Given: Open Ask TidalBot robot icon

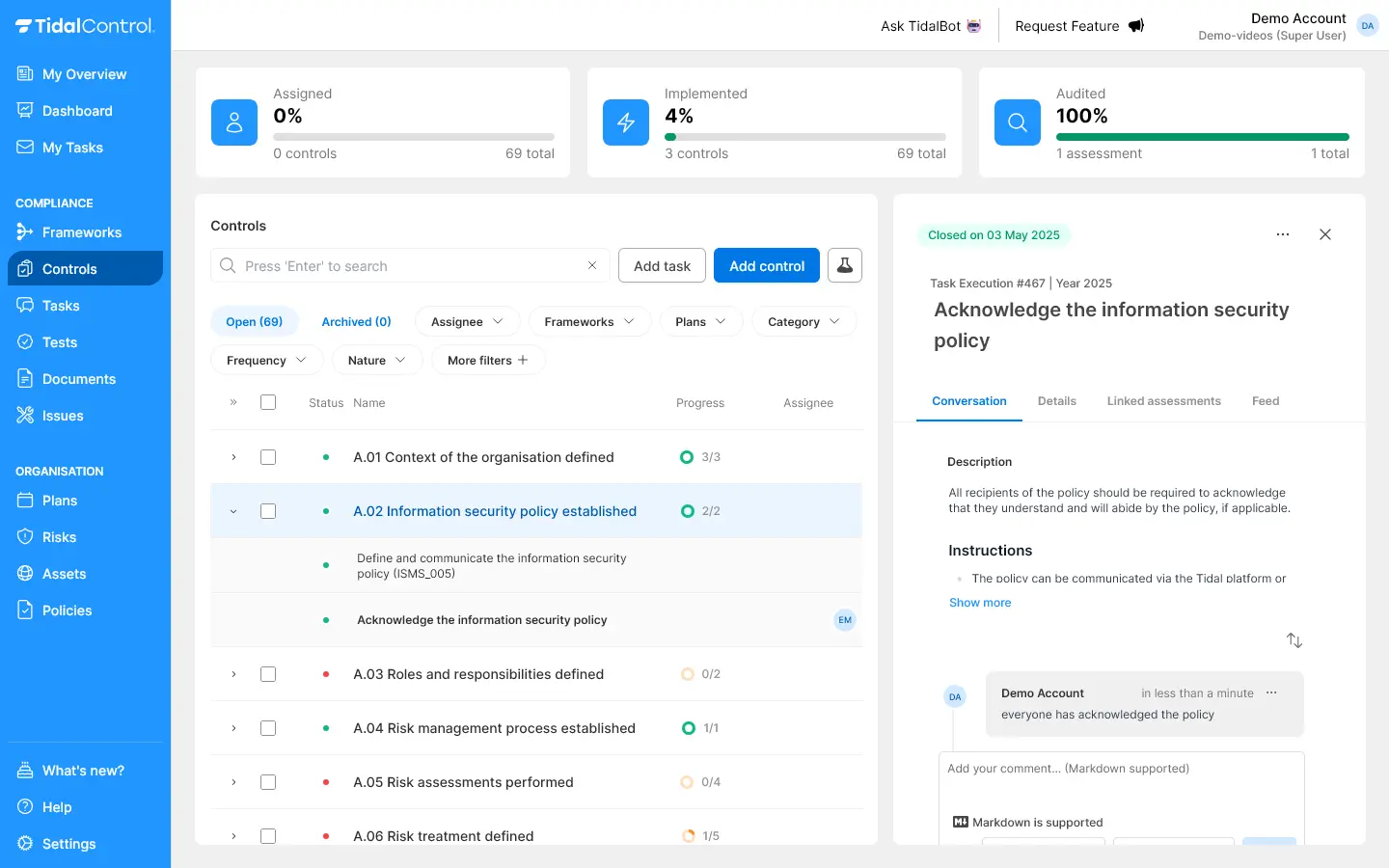Looking at the screenshot, I should coord(974,26).
